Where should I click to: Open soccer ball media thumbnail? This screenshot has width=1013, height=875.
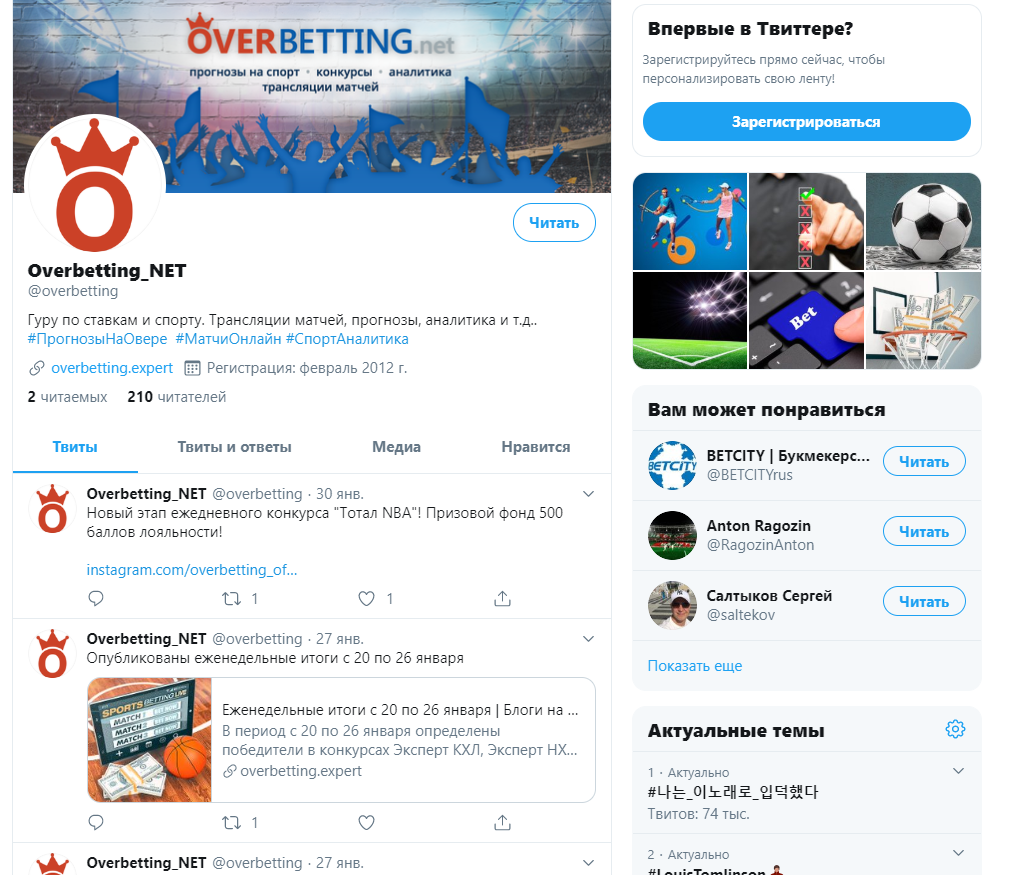pos(923,221)
